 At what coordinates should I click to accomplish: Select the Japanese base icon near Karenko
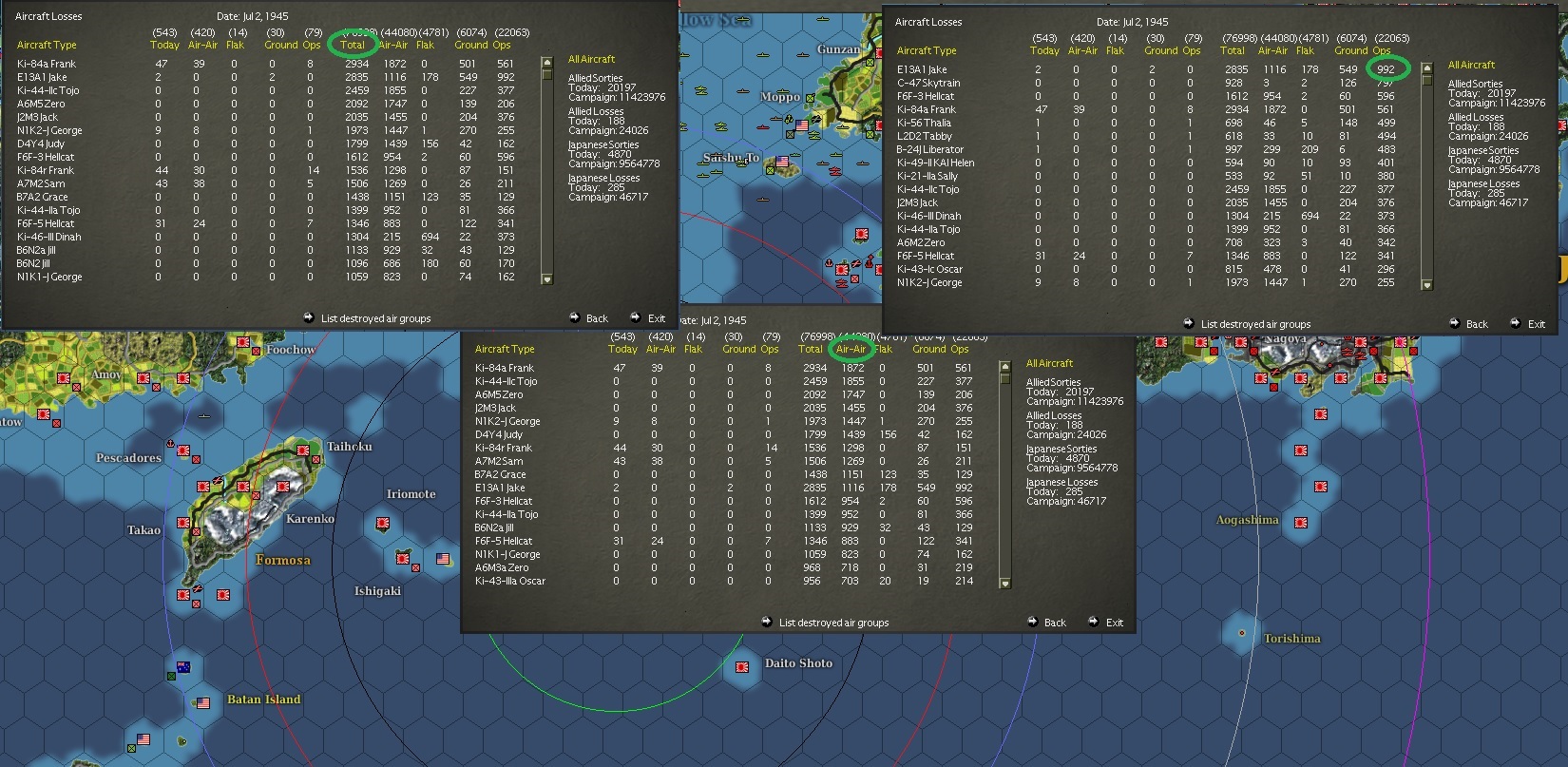pos(281,487)
